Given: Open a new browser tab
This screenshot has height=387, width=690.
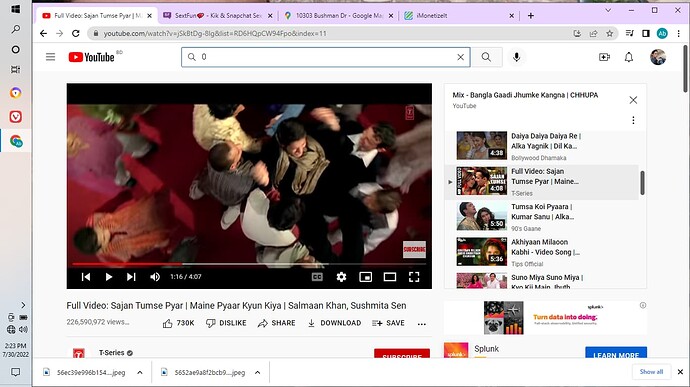Looking at the screenshot, I should [x=531, y=15].
